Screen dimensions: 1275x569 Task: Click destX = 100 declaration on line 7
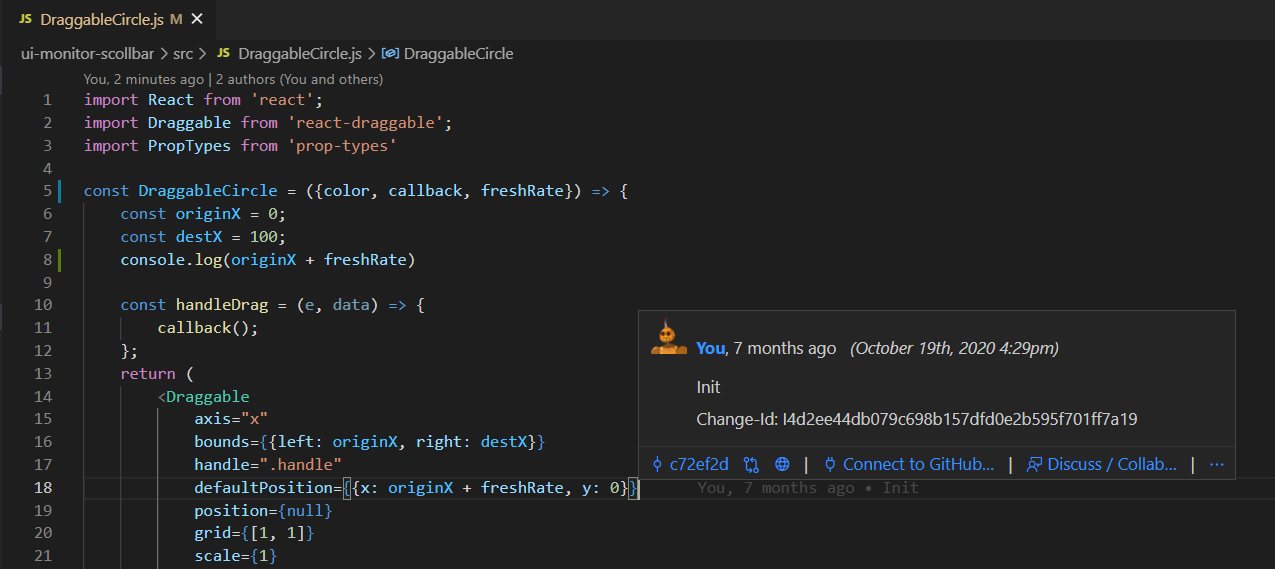coord(231,237)
